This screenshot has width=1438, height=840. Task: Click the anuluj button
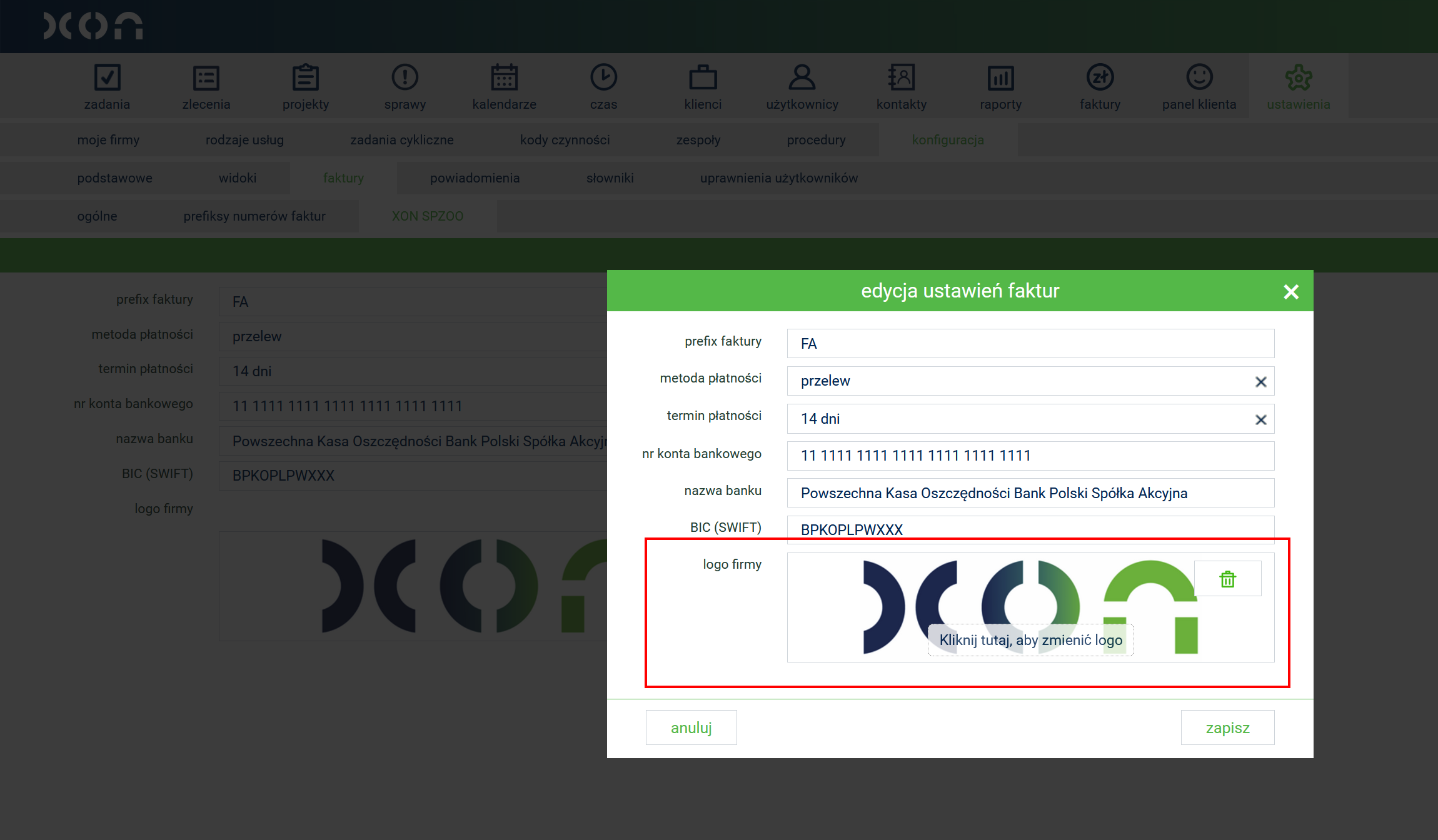pyautogui.click(x=691, y=727)
